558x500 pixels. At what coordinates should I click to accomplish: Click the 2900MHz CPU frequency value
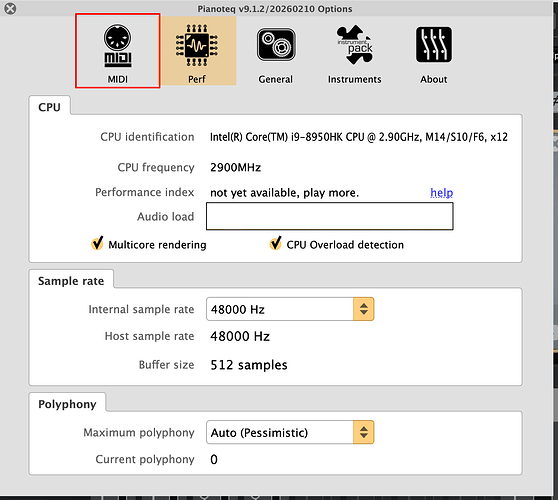pyautogui.click(x=236, y=167)
